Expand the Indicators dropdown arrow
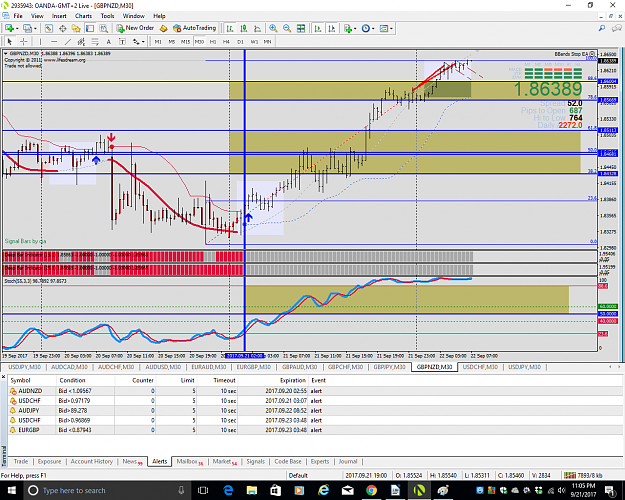The width and height of the screenshot is (625, 500). pos(355,28)
